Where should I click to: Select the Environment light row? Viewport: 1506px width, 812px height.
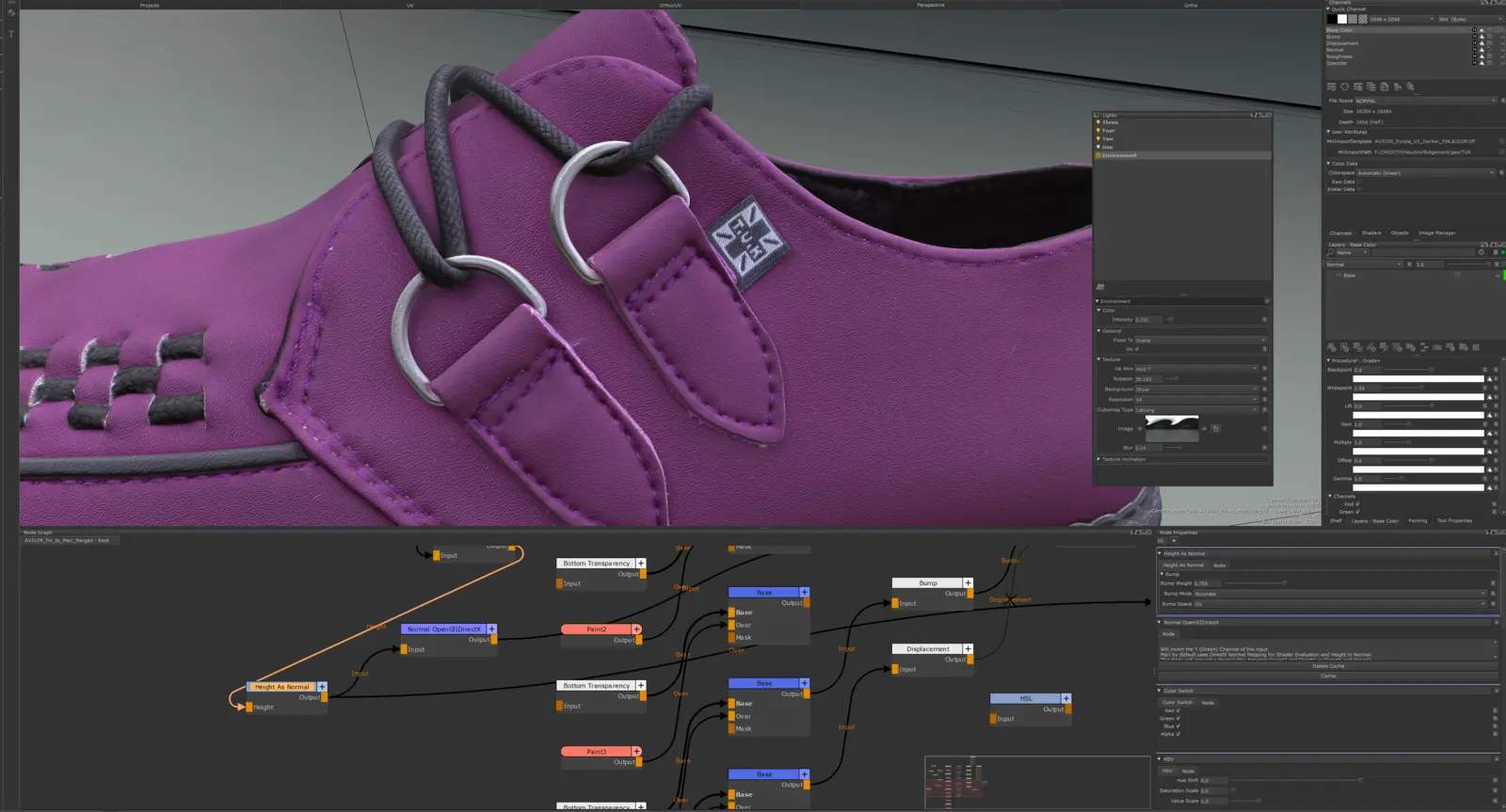1182,155
